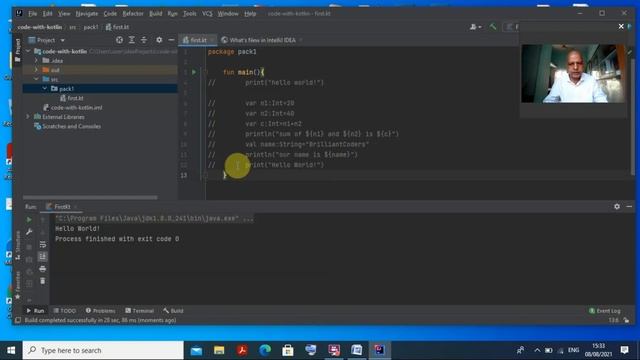This screenshot has width=640, height=360.
Task: Click the webcam video thumbnail
Action: (x=573, y=73)
